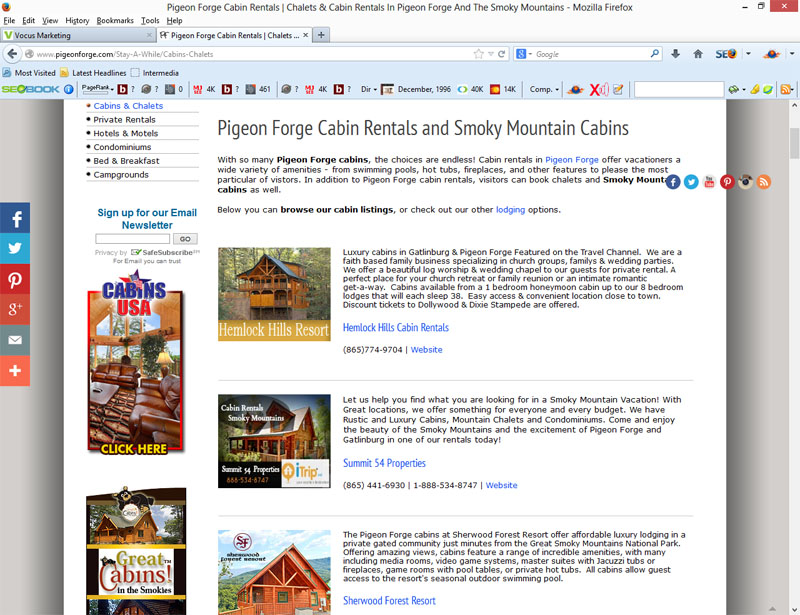
Task: Open more share options with the plus button
Action: click(x=15, y=371)
